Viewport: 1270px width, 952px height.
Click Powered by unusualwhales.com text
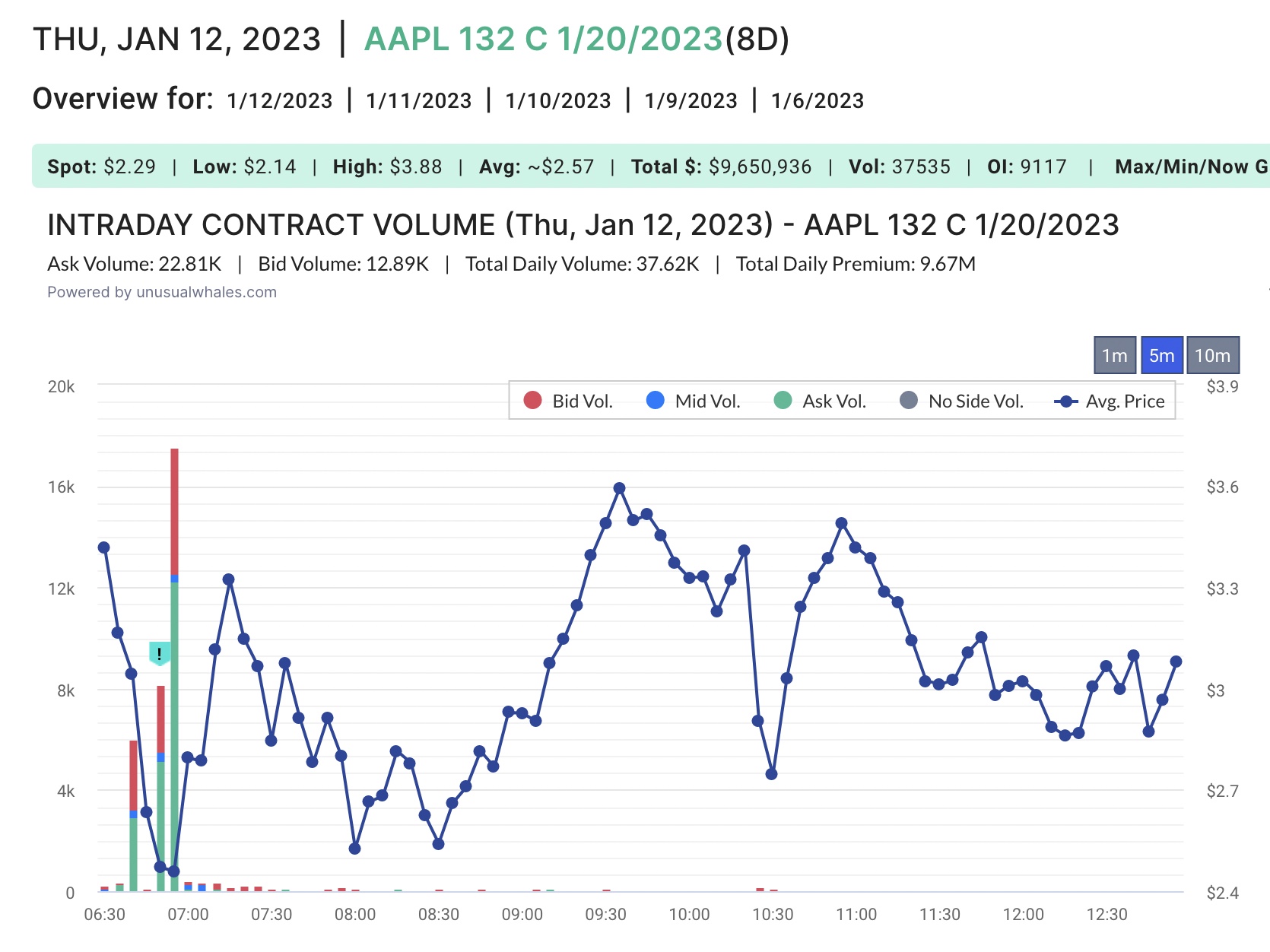[162, 292]
